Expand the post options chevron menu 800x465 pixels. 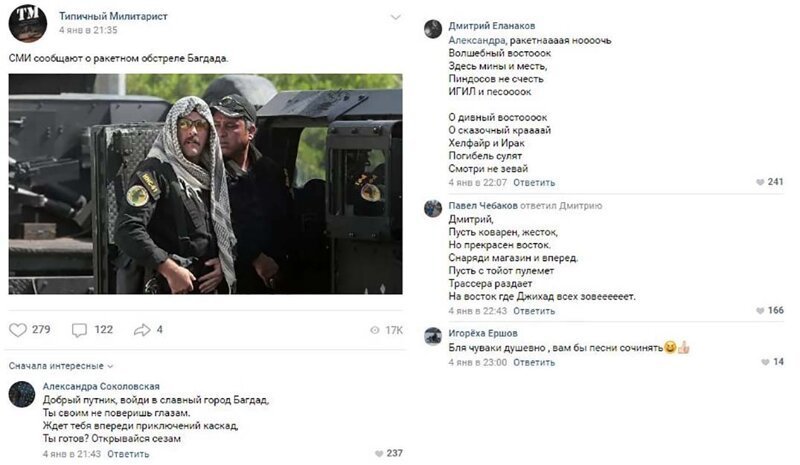click(x=395, y=17)
